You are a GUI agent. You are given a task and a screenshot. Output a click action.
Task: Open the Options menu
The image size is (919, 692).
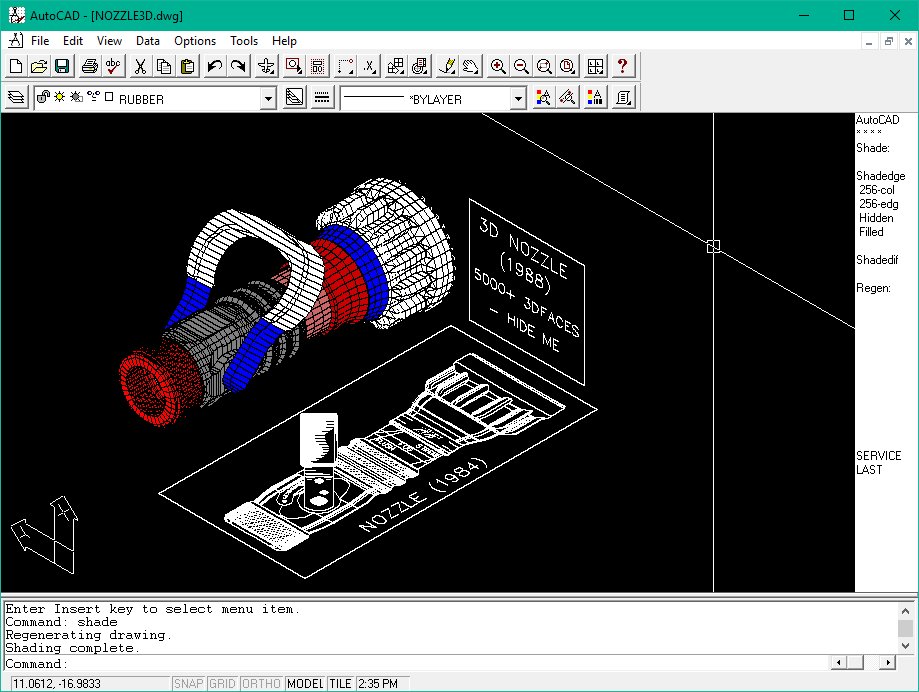[195, 41]
